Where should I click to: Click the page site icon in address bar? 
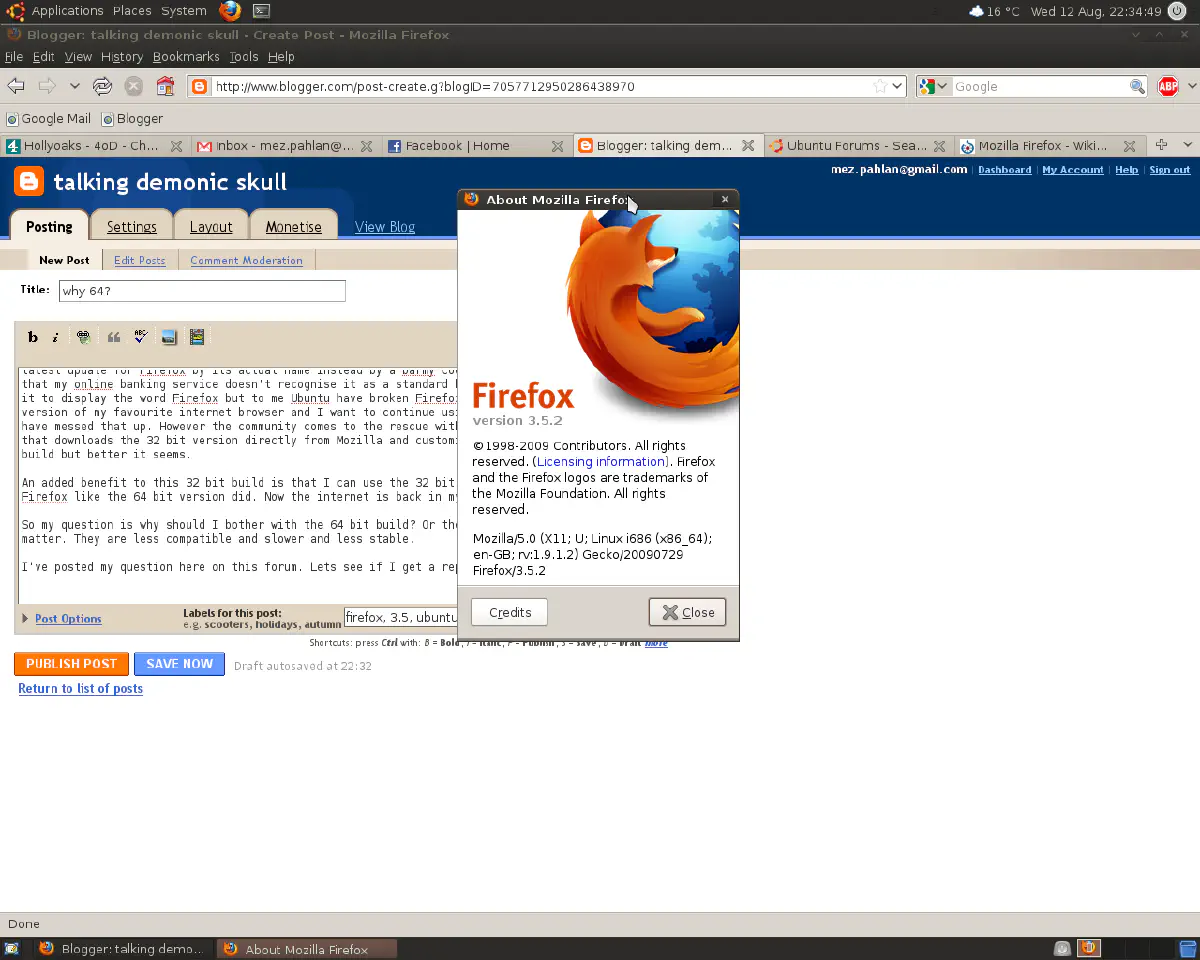[x=199, y=86]
